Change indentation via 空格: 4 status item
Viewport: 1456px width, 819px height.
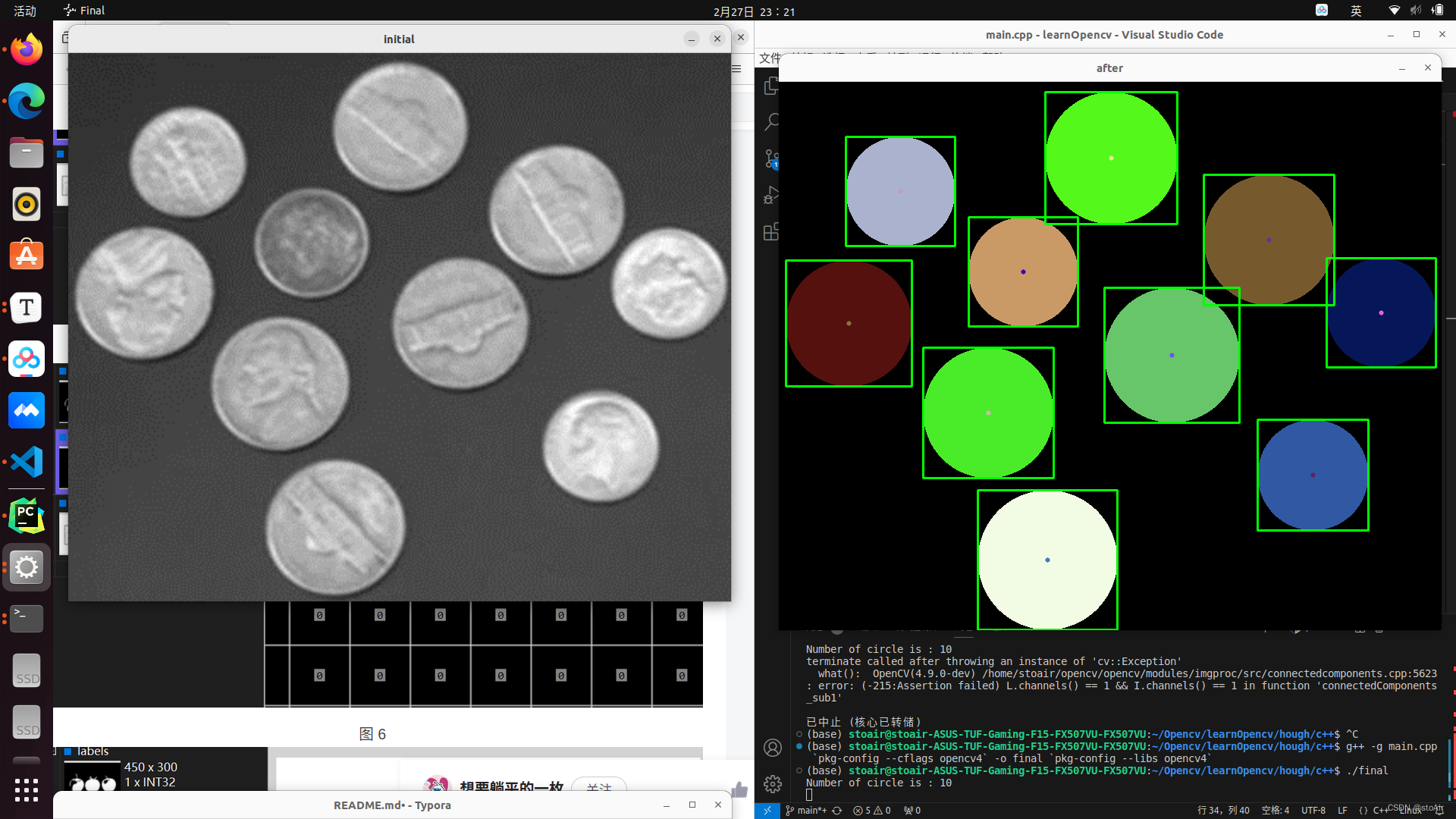pyautogui.click(x=1276, y=811)
